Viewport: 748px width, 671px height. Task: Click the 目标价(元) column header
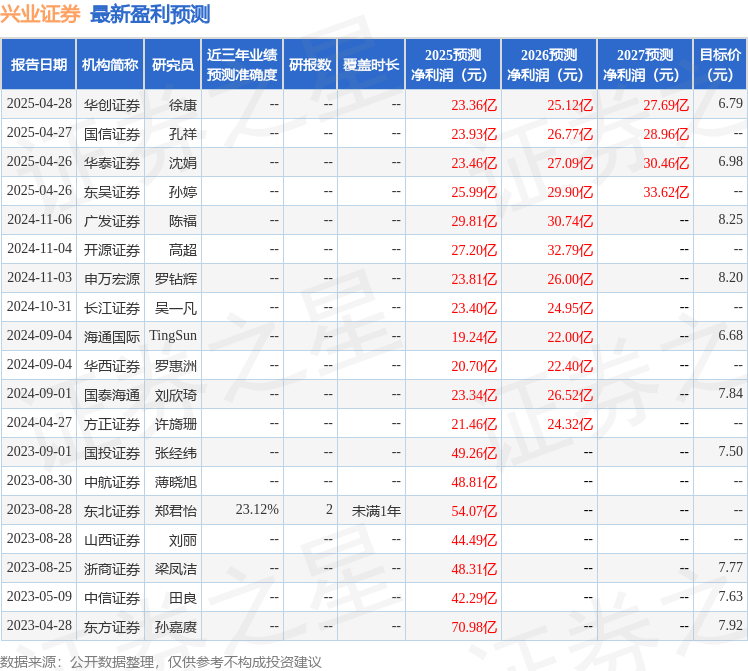pyautogui.click(x=720, y=64)
